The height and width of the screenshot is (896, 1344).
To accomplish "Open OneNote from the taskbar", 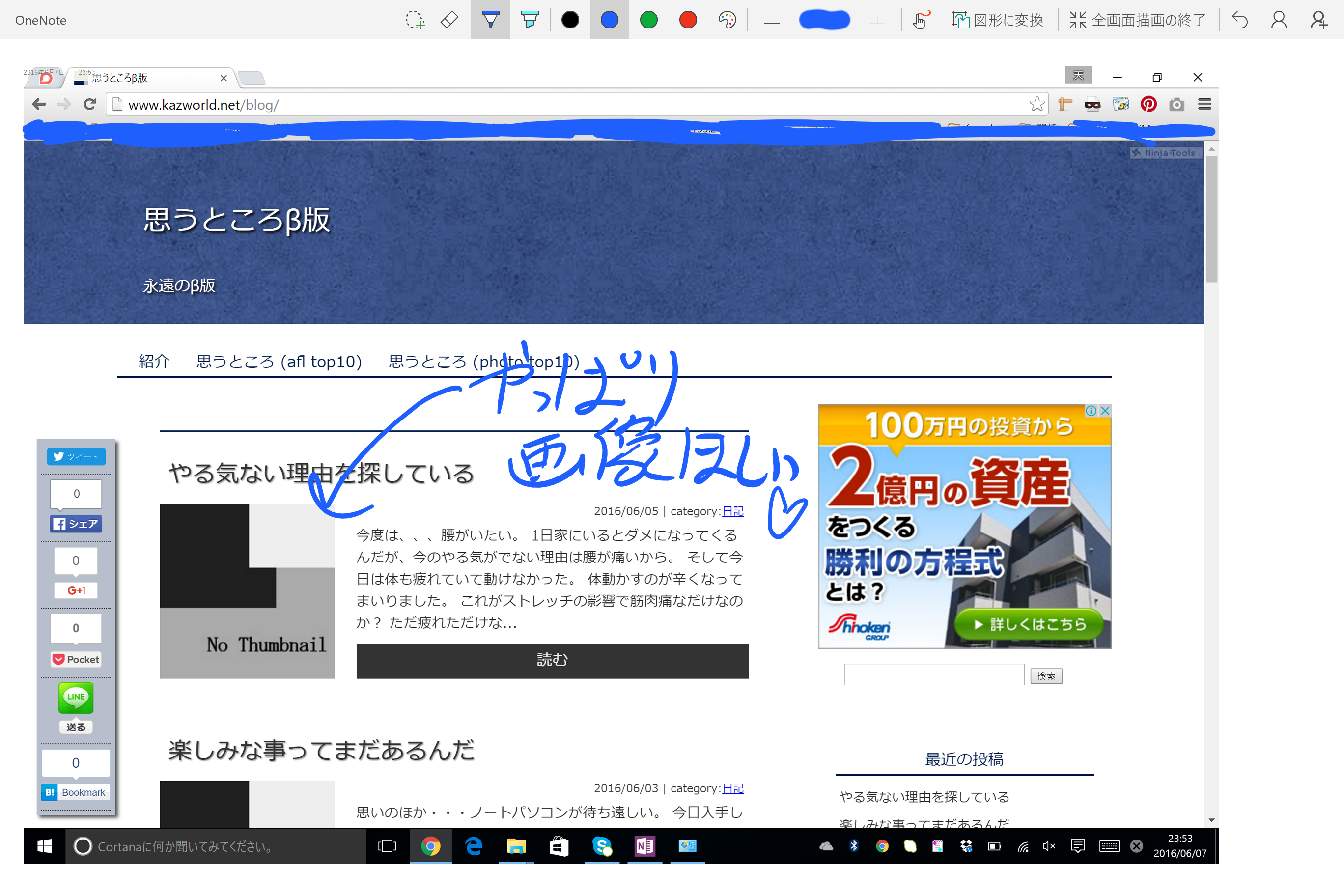I will click(644, 846).
